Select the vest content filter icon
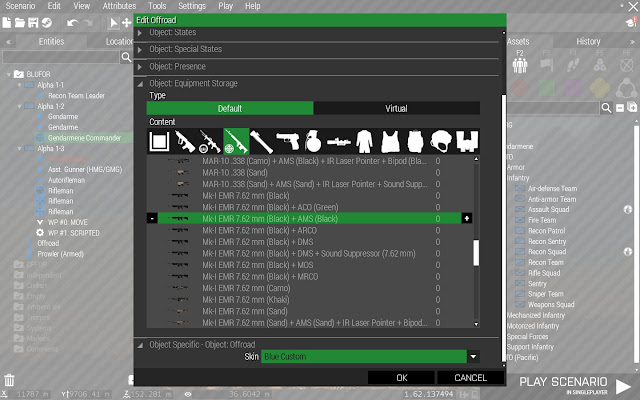 390,141
